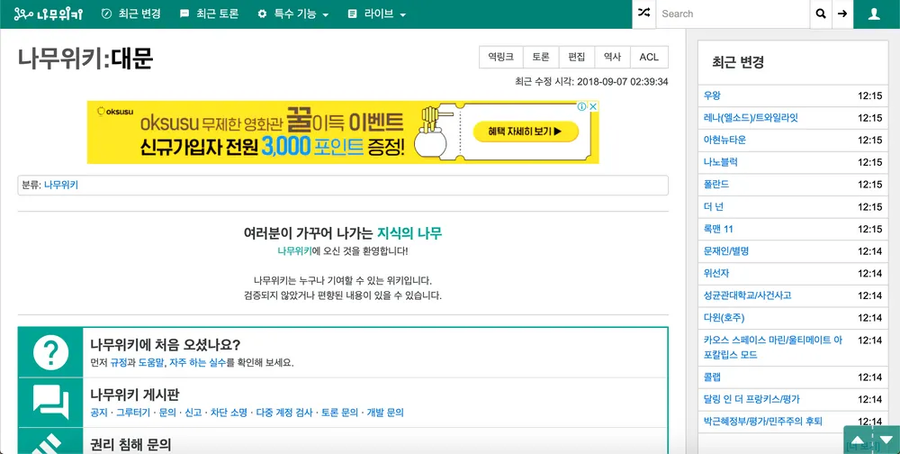The height and width of the screenshot is (454, 900).
Task: Open 우왕 in recent changes
Action: coord(712,96)
